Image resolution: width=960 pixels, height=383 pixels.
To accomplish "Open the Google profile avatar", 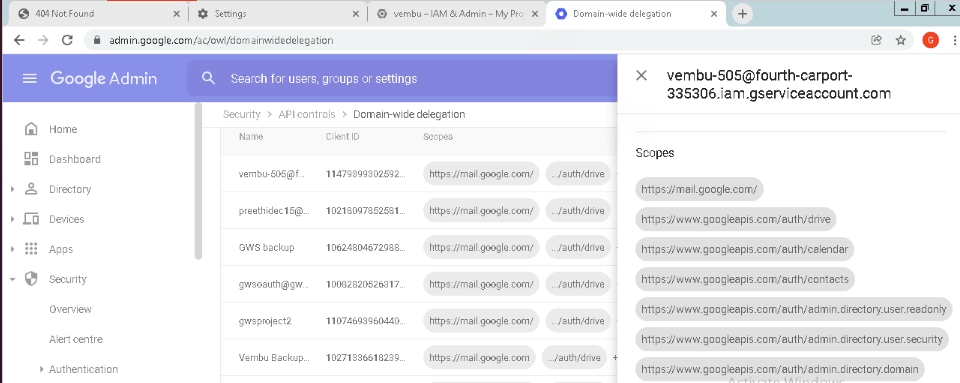I will (x=930, y=40).
